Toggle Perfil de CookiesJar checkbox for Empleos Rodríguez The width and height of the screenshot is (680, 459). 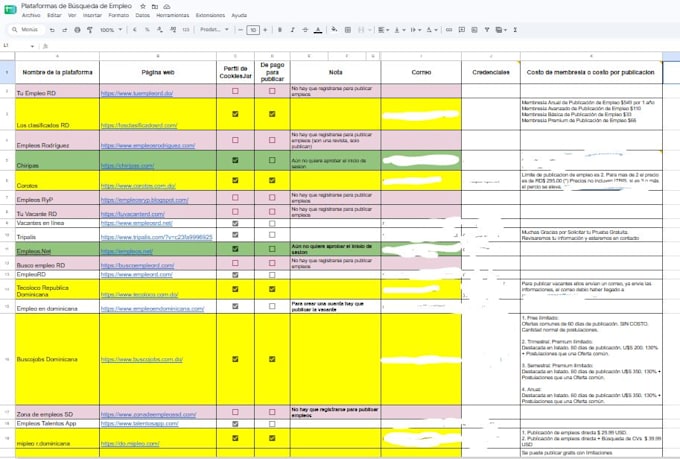[235, 140]
